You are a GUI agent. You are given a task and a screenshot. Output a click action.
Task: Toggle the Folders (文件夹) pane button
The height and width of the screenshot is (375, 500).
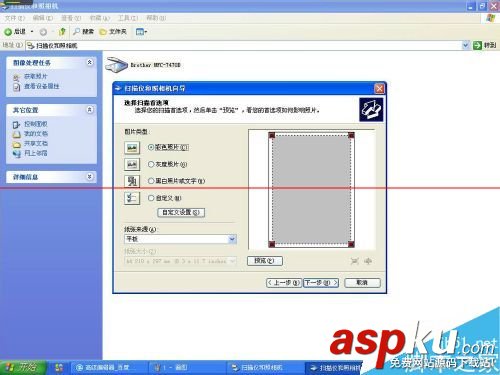(x=113, y=32)
